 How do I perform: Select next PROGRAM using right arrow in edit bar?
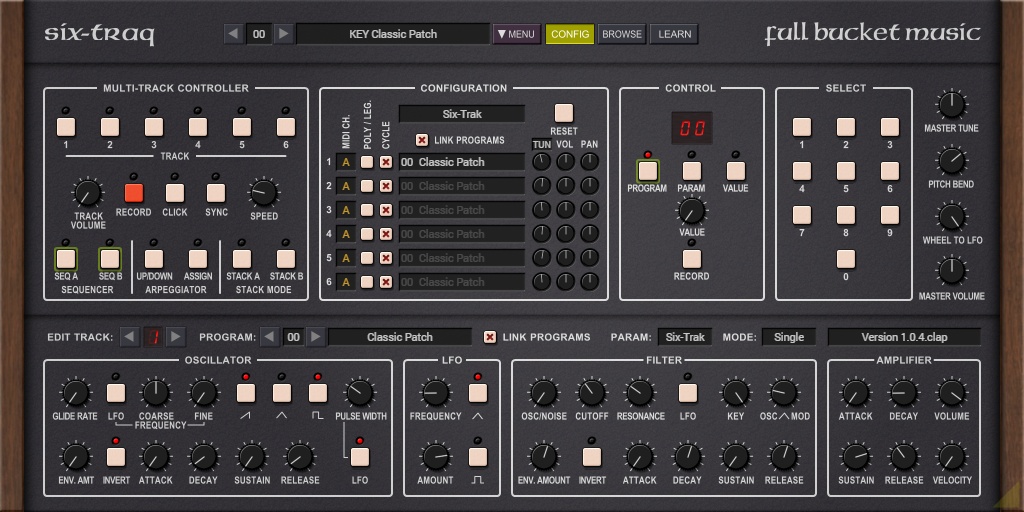[315, 337]
